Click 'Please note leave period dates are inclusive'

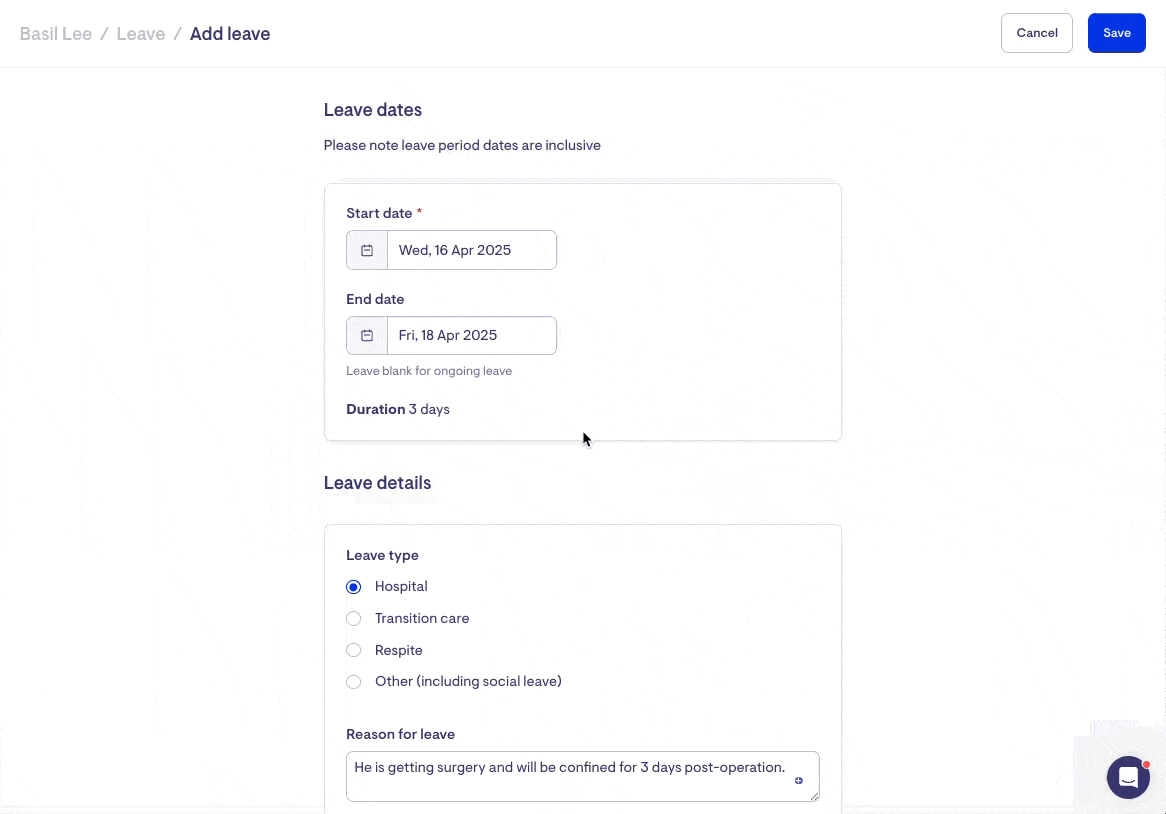(x=462, y=146)
